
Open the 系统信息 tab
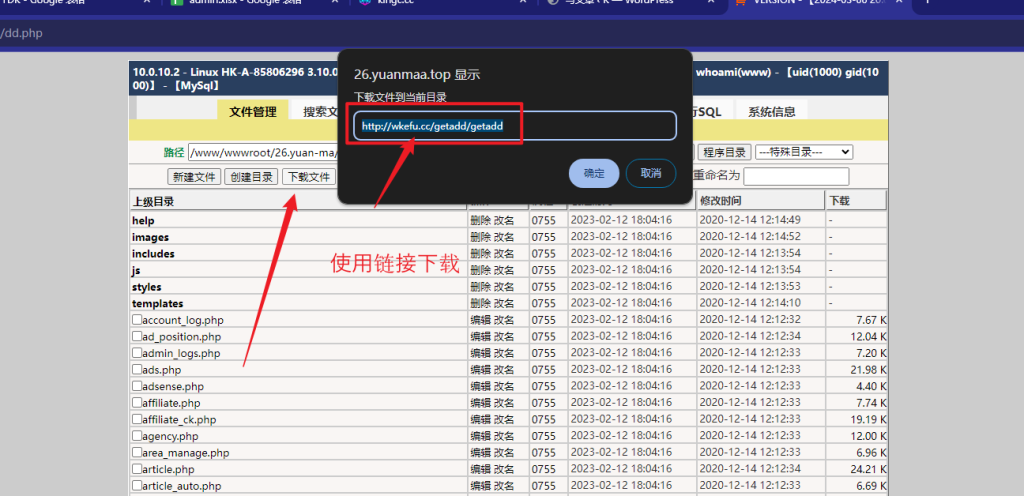point(771,112)
